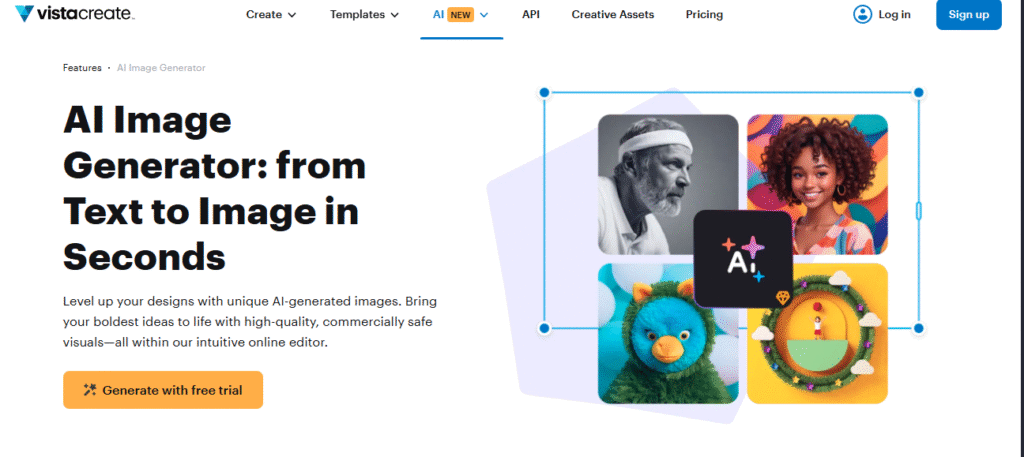Go to the Pricing page
1024x457 pixels.
coord(704,14)
